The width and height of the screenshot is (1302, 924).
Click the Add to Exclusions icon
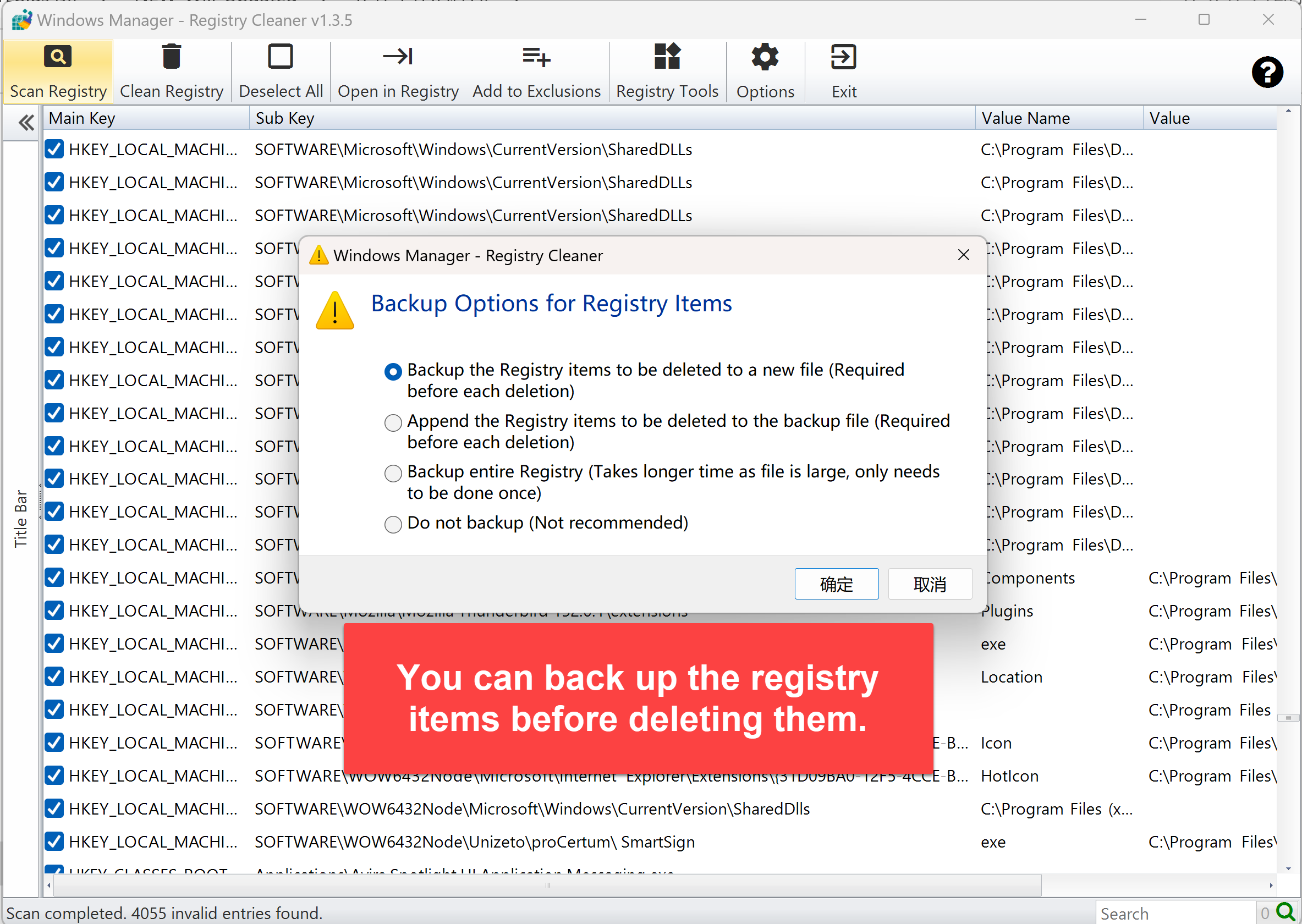[x=536, y=56]
